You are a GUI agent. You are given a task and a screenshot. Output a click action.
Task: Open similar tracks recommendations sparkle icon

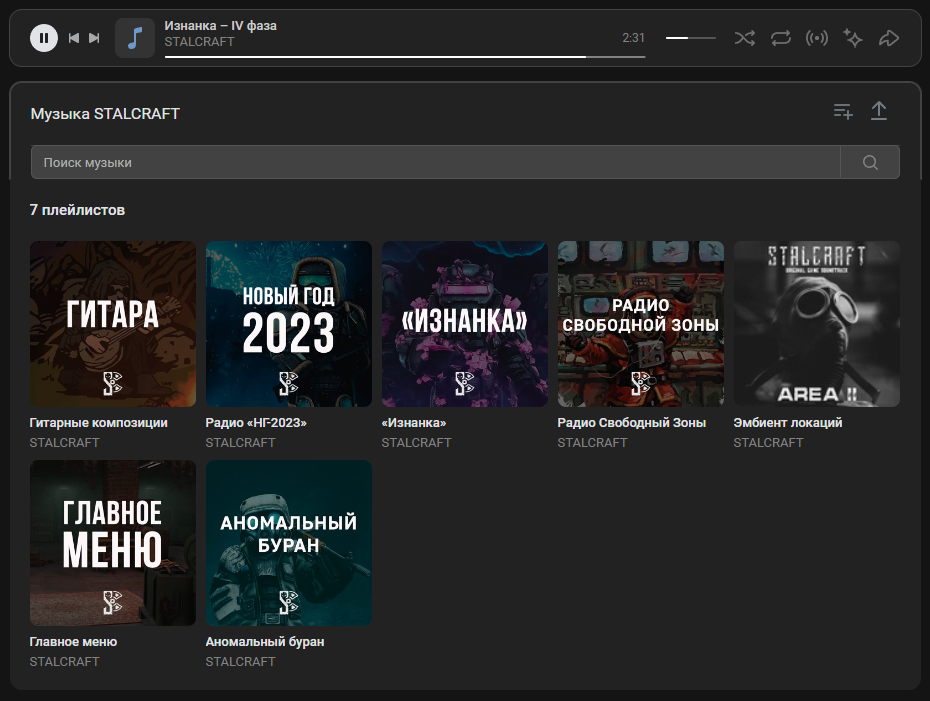tap(853, 38)
